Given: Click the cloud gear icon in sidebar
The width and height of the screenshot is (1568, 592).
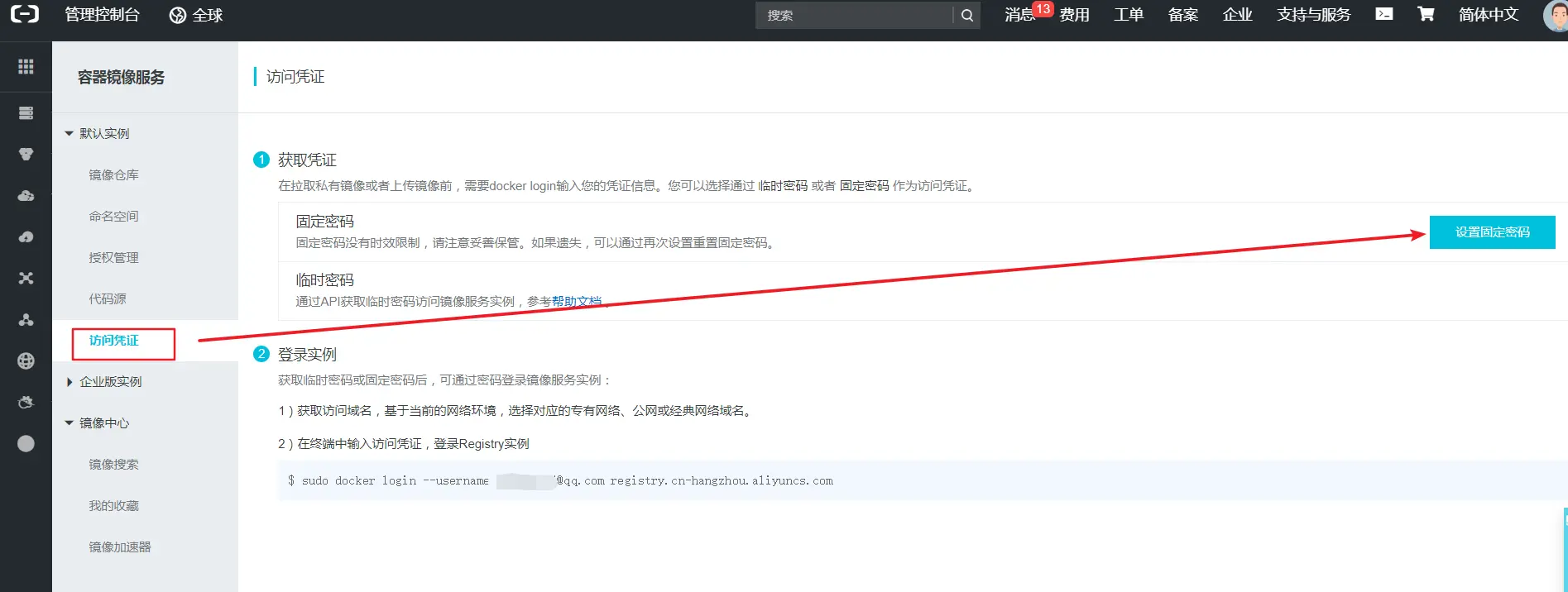Looking at the screenshot, I should point(26,402).
